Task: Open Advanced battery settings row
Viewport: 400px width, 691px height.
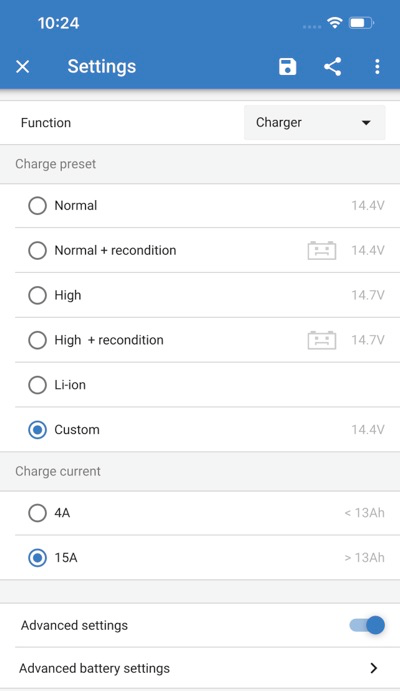Action: [200, 668]
